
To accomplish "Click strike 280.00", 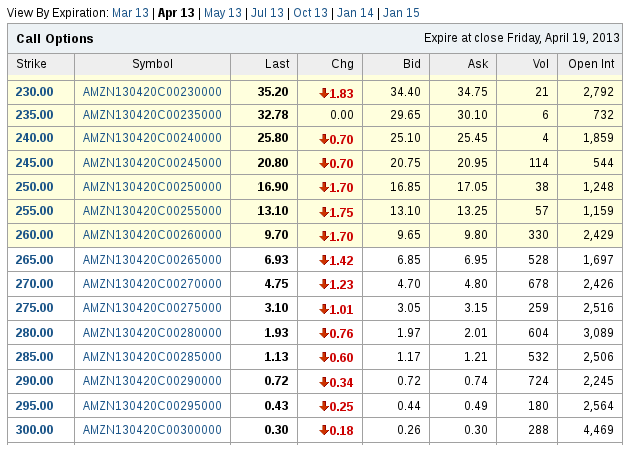I will pos(34,333).
